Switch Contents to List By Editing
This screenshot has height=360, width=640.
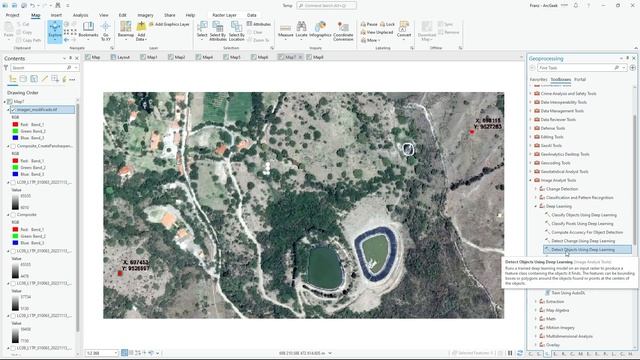[44, 79]
